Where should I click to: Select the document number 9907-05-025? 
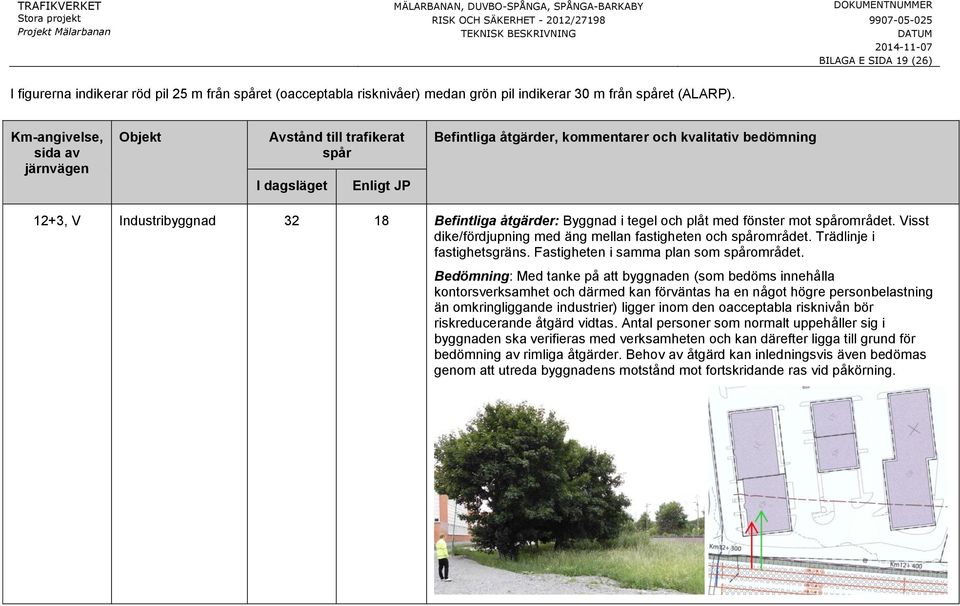901,20
